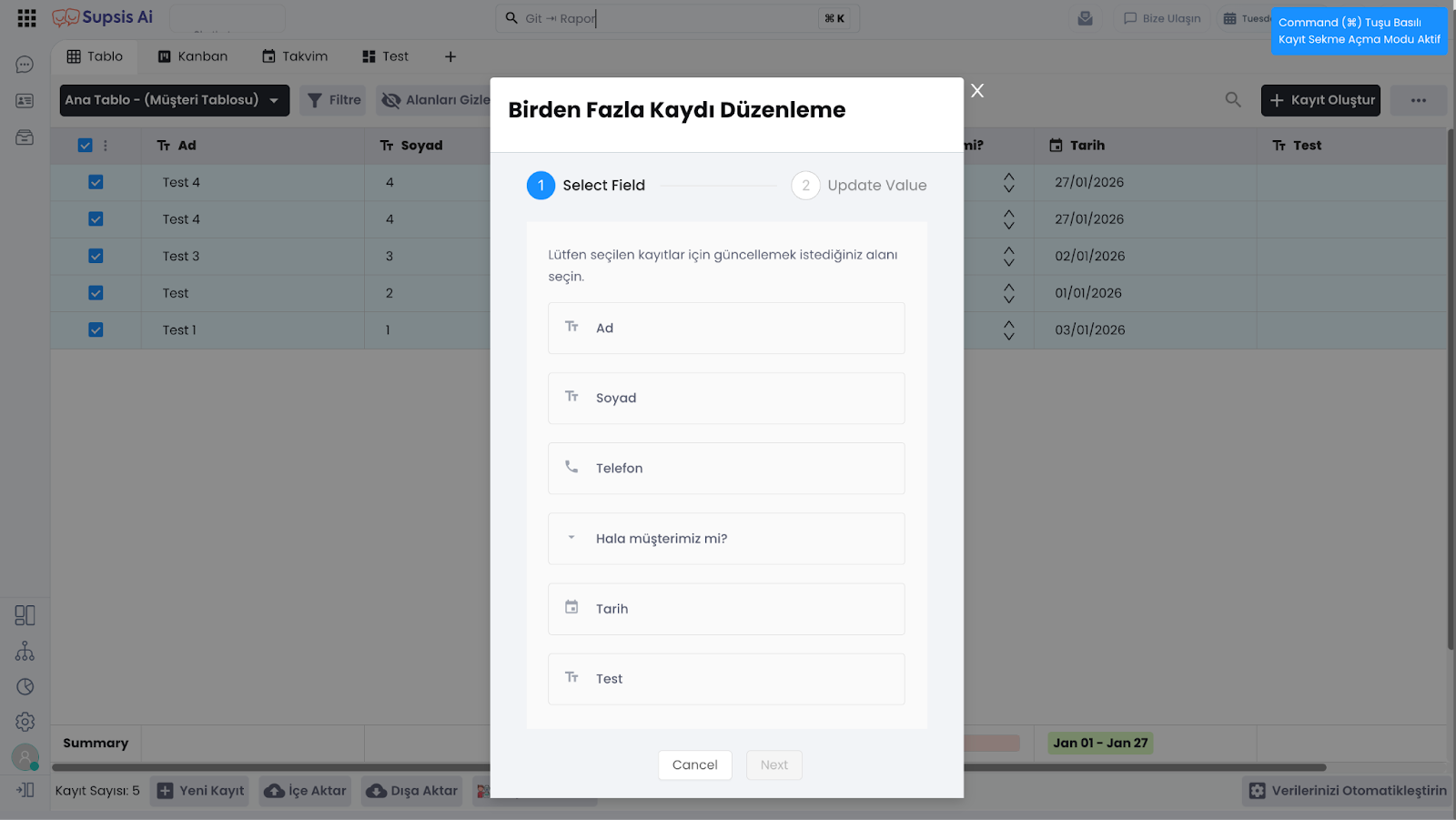The image size is (1456, 820).
Task: Uncheck the Test 3 row checkbox
Action: (x=96, y=257)
